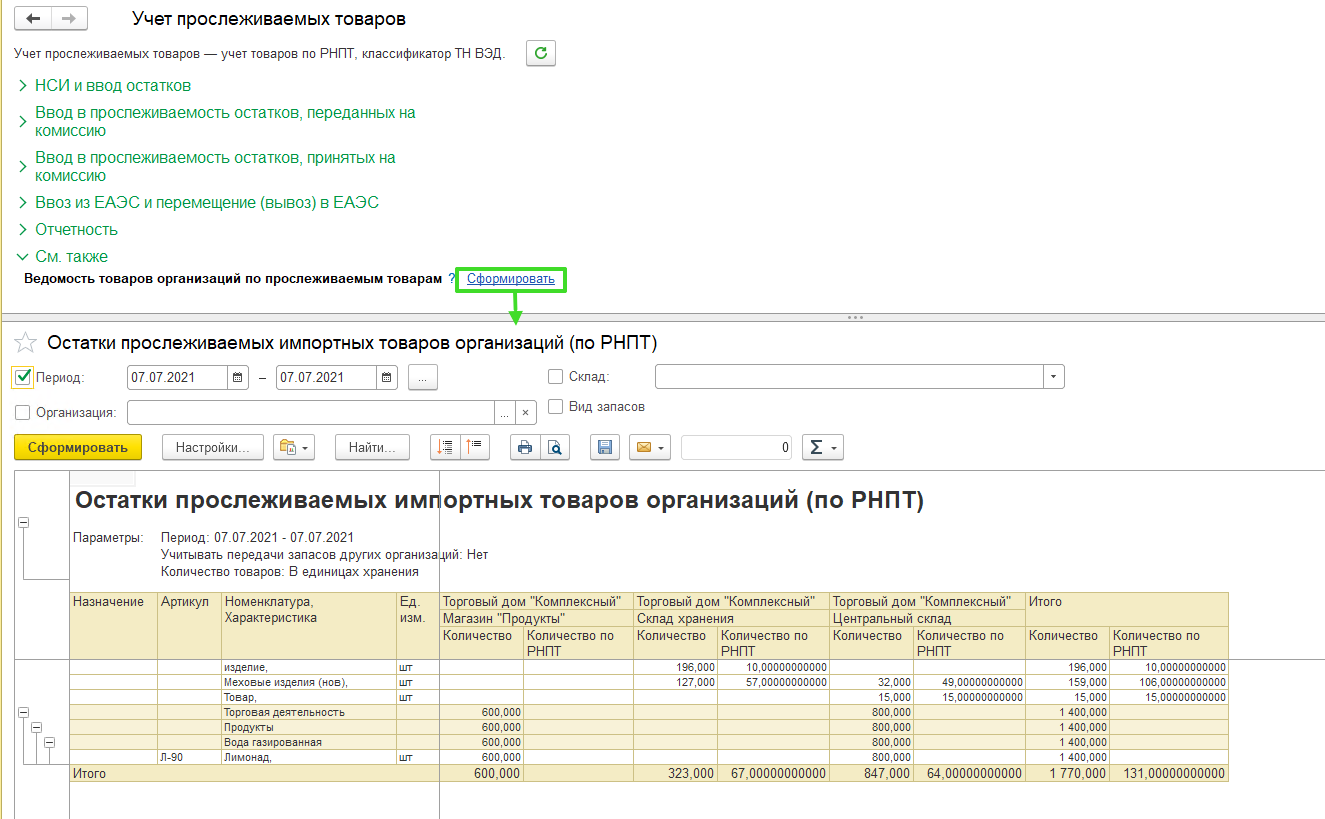The image size is (1325, 819).
Task: Add report to favorites with the star icon
Action: (25, 343)
